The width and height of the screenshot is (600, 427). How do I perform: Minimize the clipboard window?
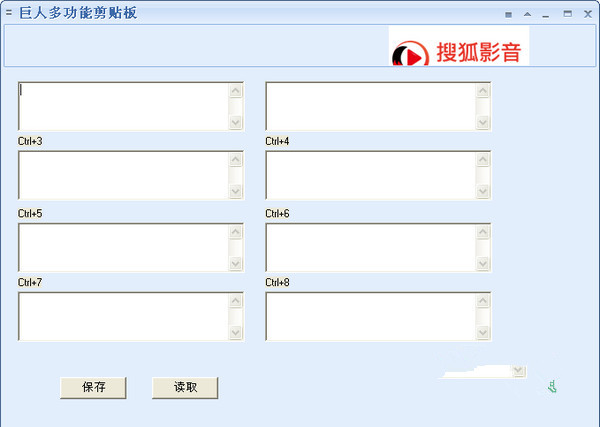[546, 14]
